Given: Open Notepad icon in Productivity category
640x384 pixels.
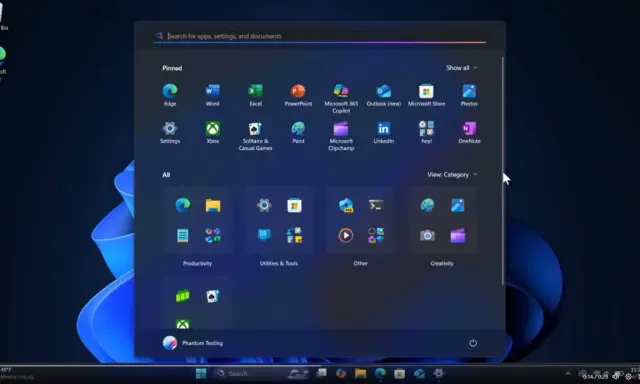Looking at the screenshot, I should point(182,235).
